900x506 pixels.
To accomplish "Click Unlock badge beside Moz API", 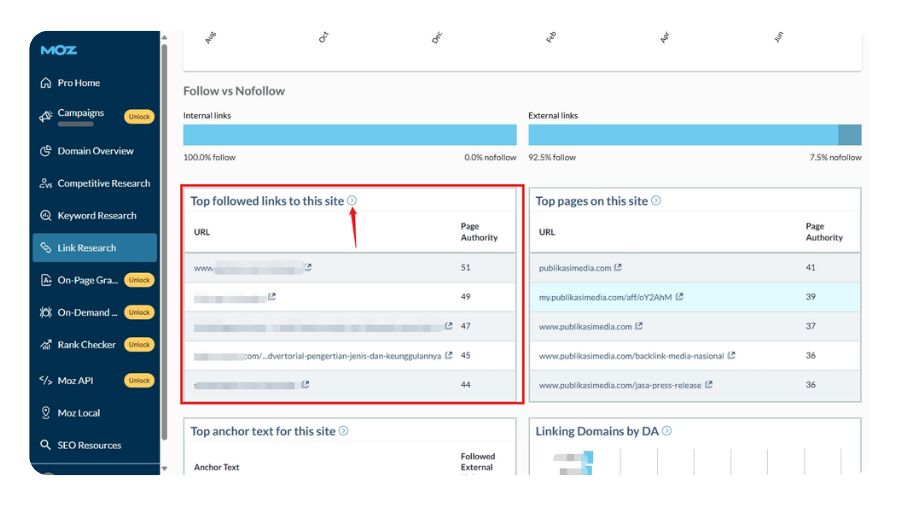I will (x=139, y=380).
